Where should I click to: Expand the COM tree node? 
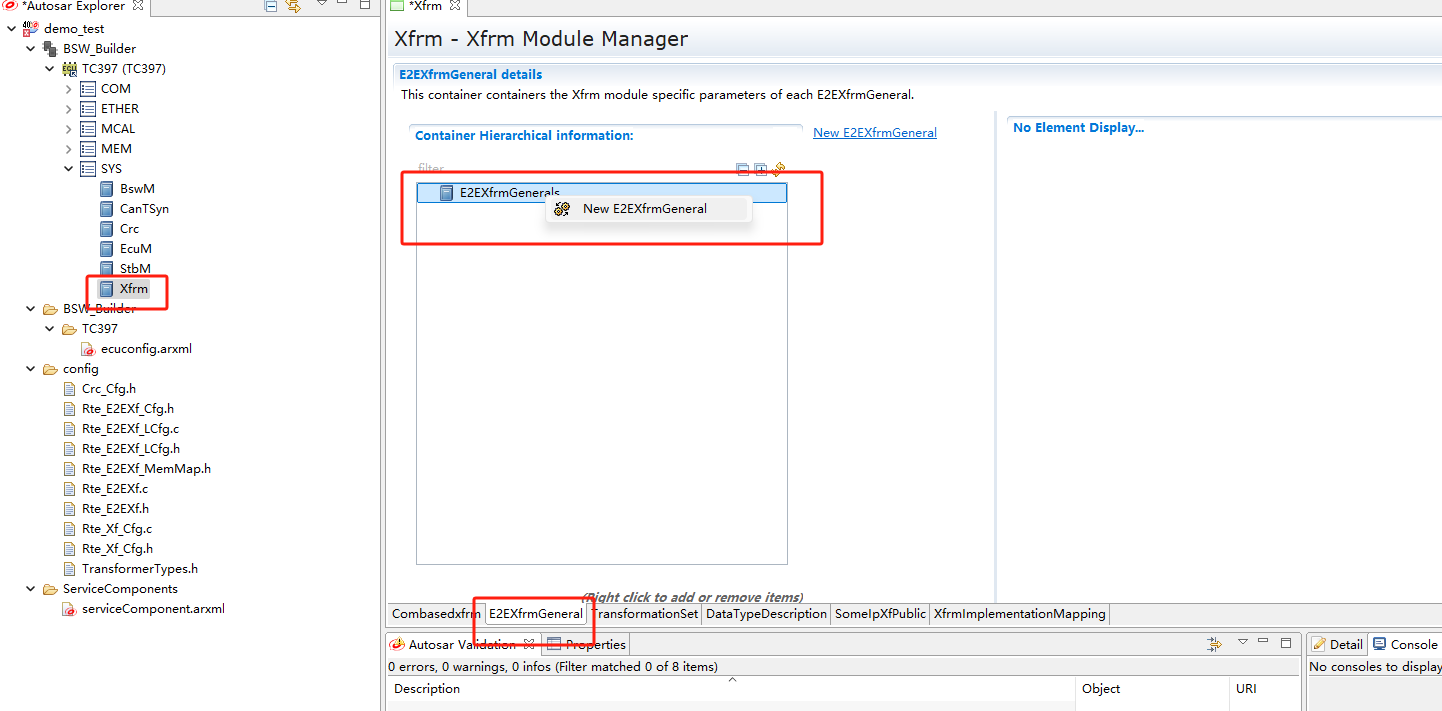pyautogui.click(x=68, y=89)
